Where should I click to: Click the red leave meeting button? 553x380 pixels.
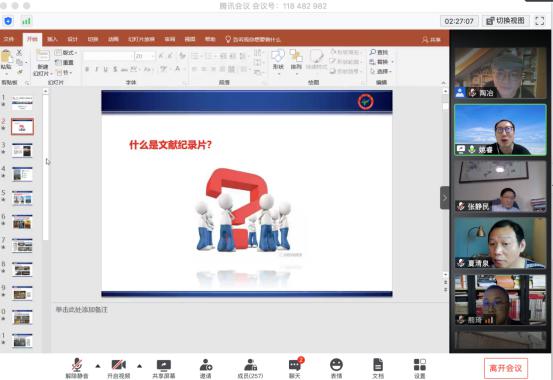tap(506, 368)
